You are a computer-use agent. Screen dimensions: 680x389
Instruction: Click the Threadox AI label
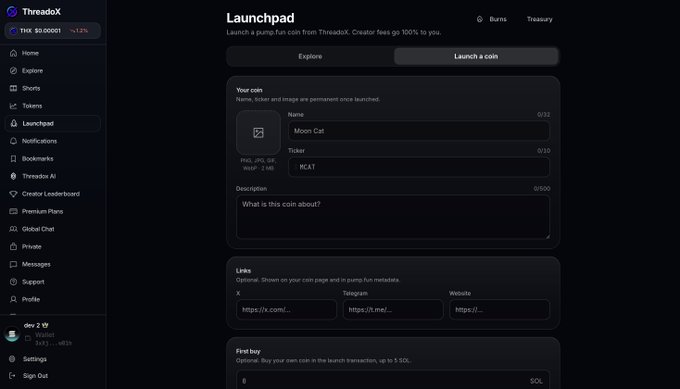click(39, 176)
